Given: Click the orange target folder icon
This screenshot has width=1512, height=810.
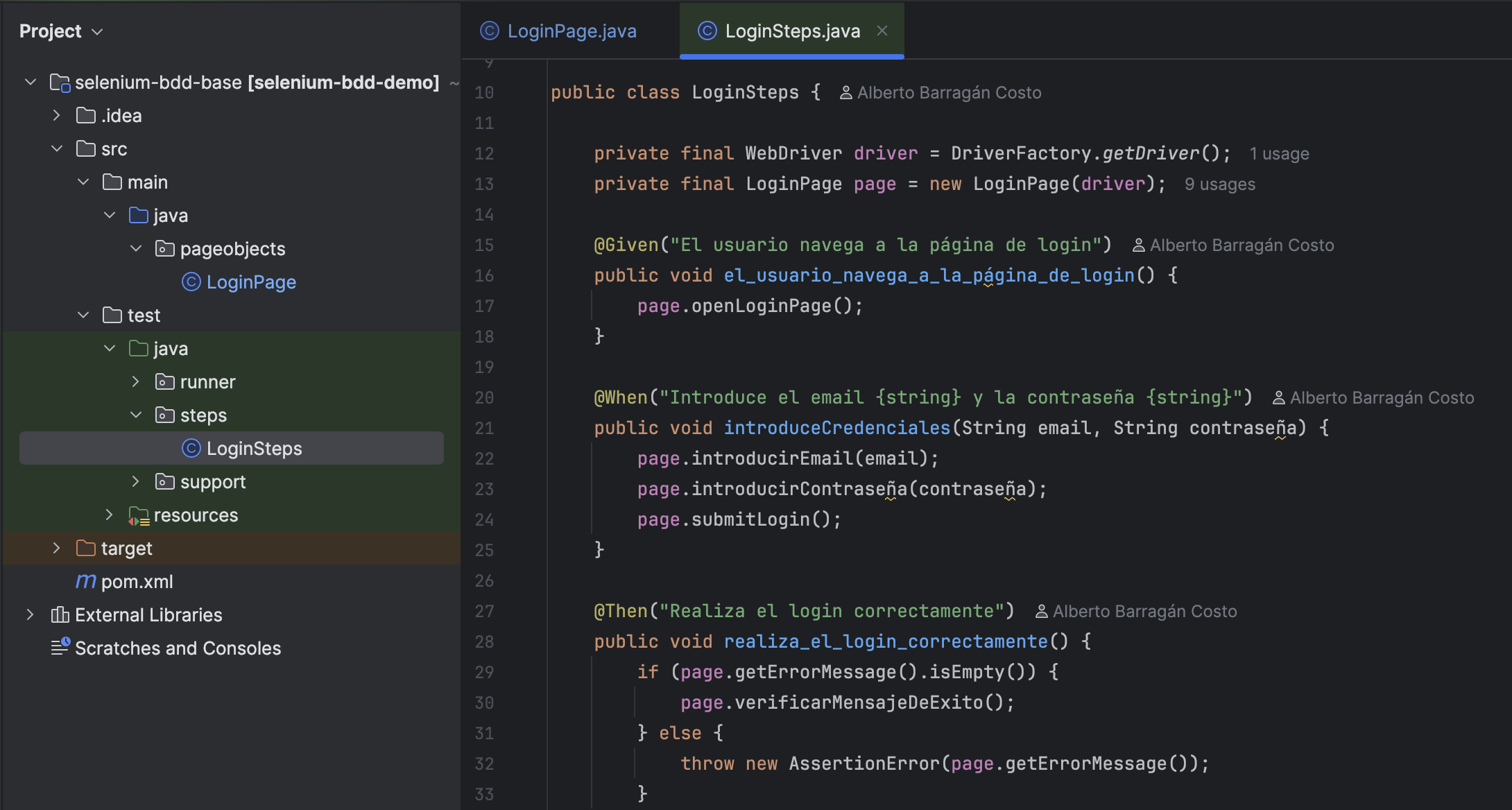Looking at the screenshot, I should 86,548.
